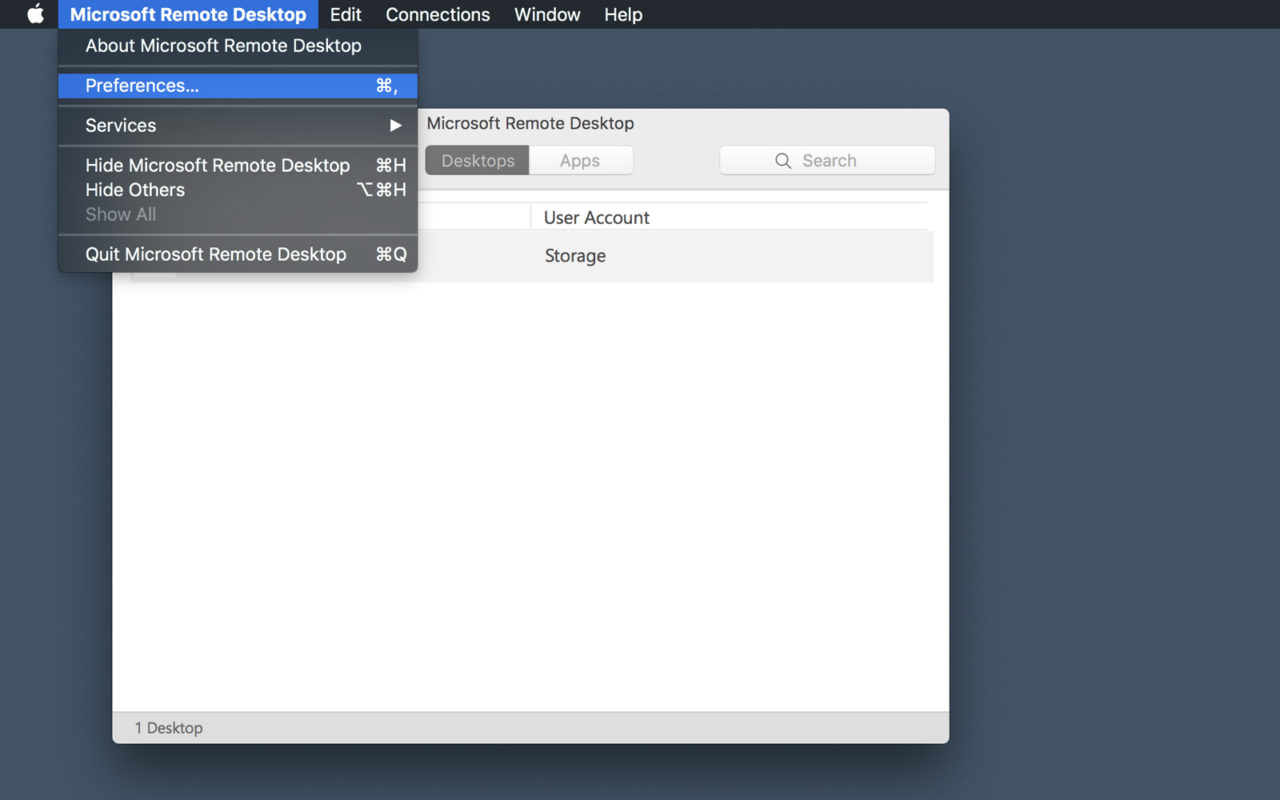
Task: Open the Help menu
Action: (623, 14)
